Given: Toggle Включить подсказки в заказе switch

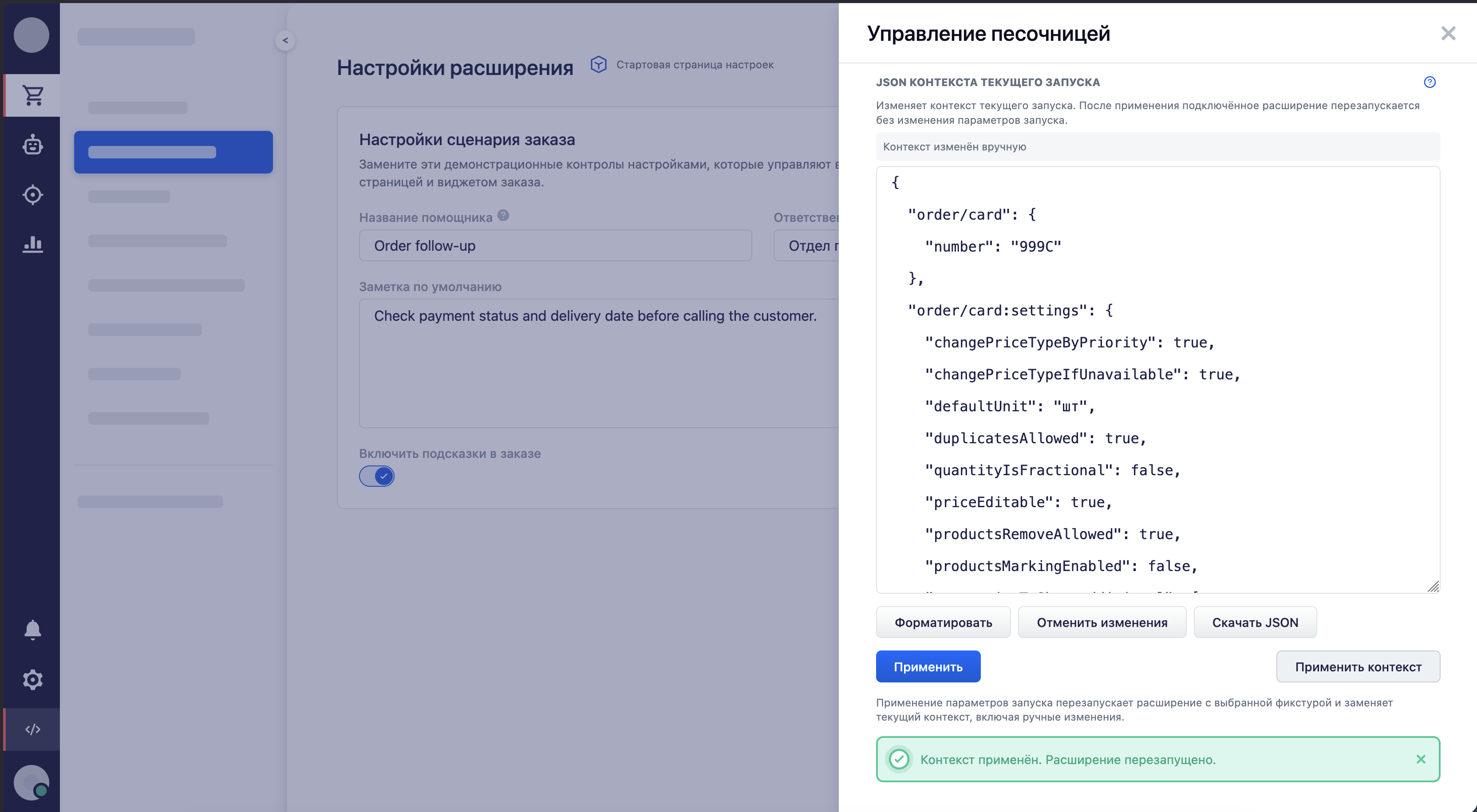Looking at the screenshot, I should [377, 476].
